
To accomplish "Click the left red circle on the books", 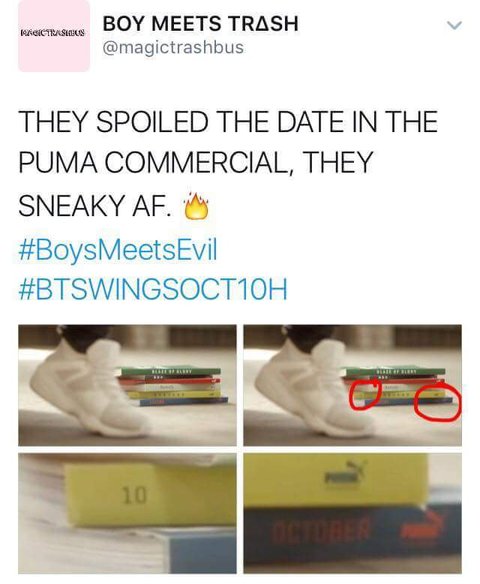I will click(x=365, y=394).
